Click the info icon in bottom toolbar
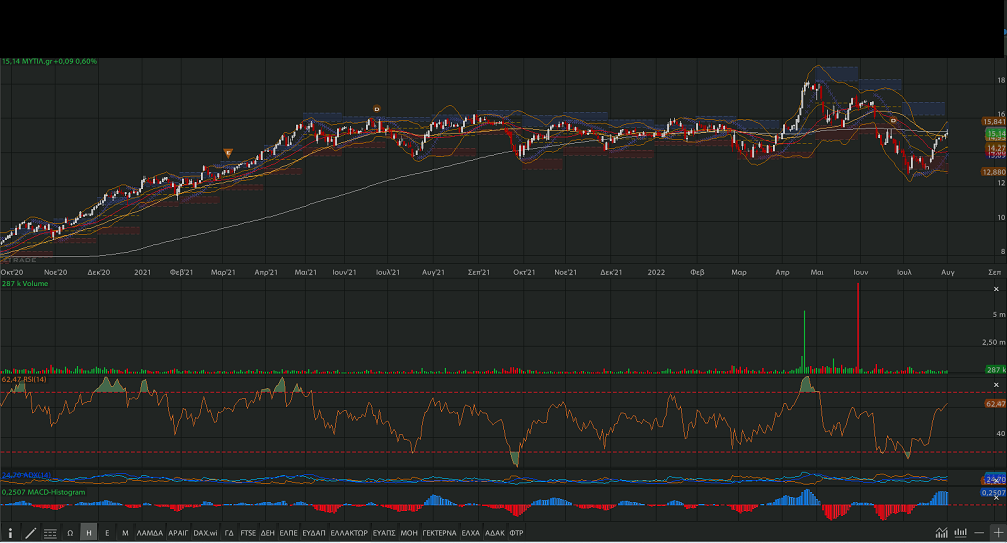The image size is (1007, 543). 11,533
